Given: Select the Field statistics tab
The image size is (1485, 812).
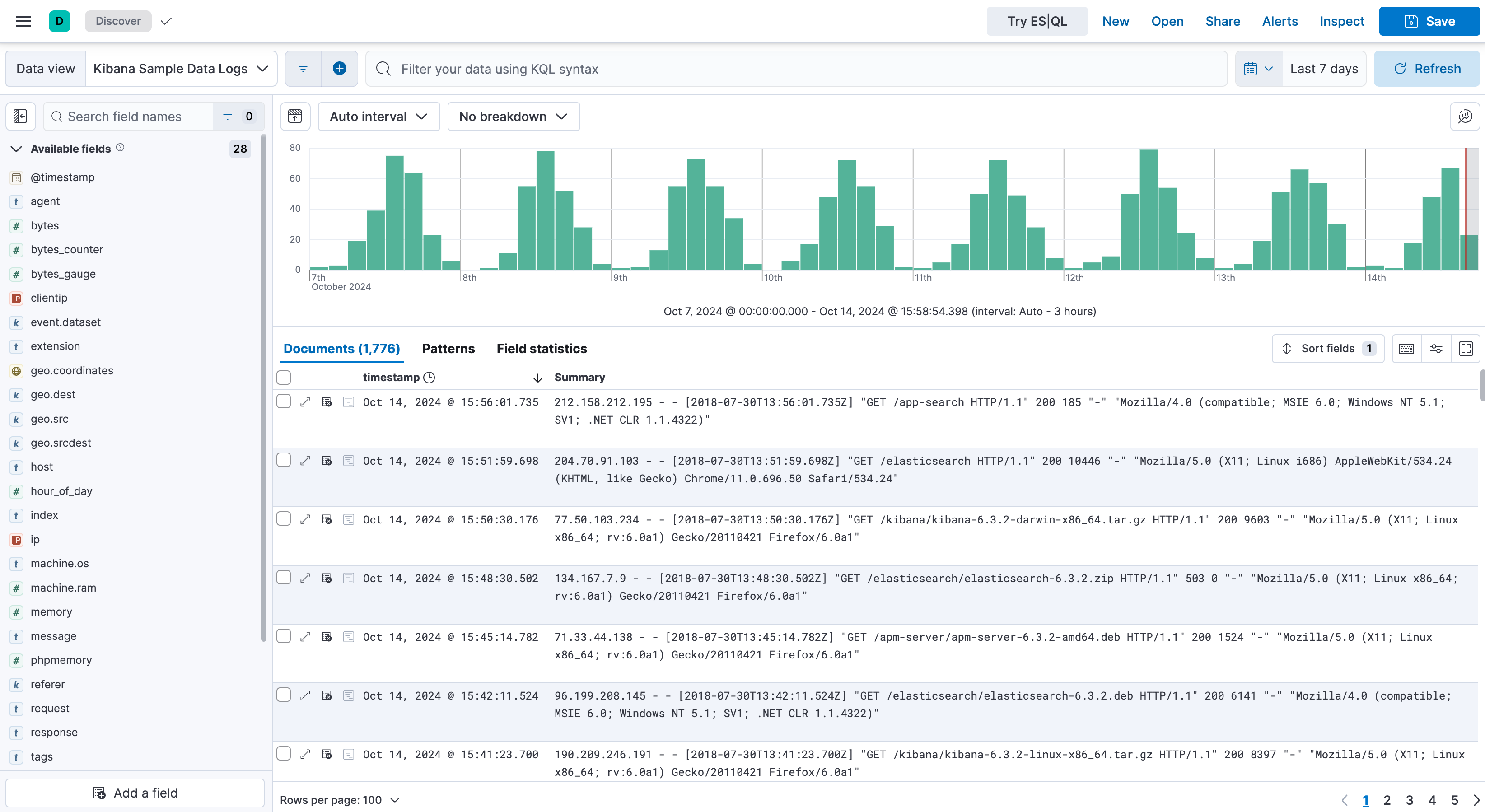Looking at the screenshot, I should [x=541, y=348].
